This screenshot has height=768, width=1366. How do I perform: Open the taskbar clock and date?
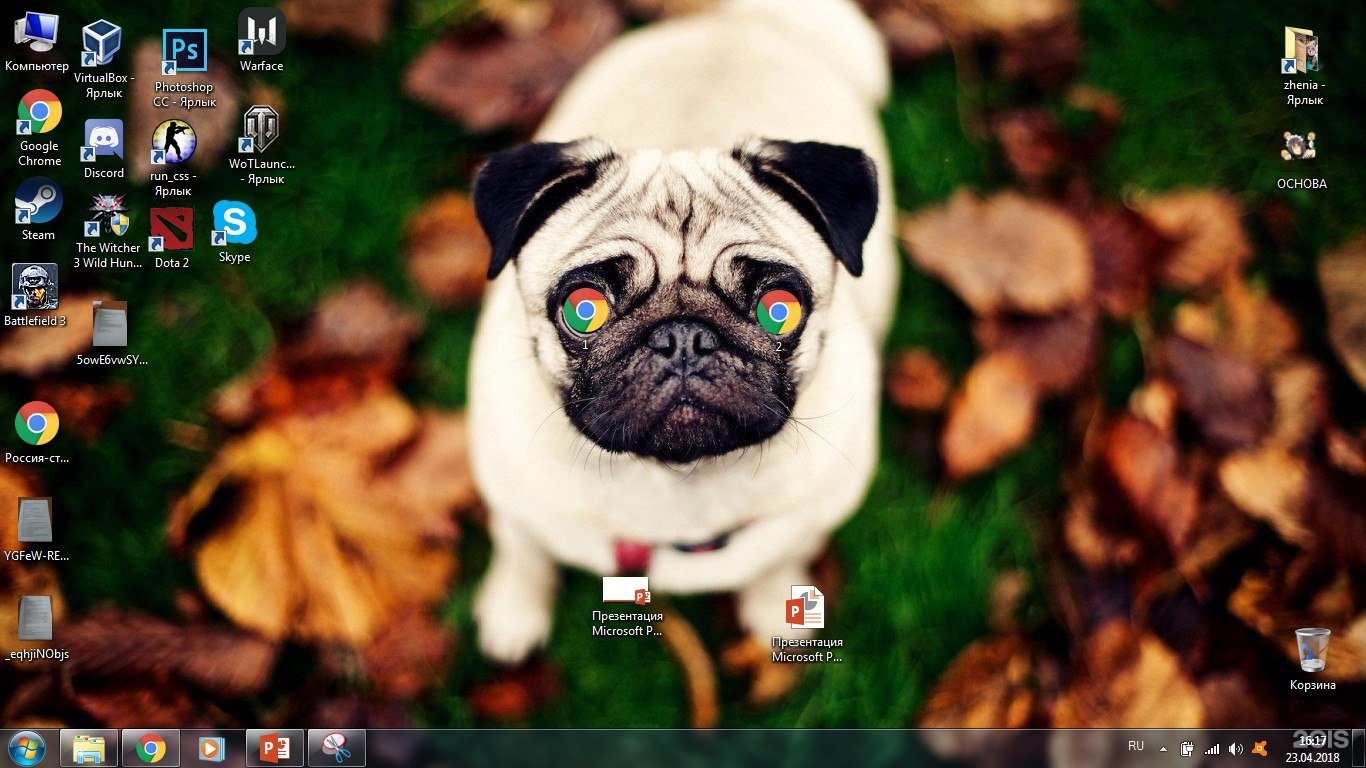point(1310,748)
